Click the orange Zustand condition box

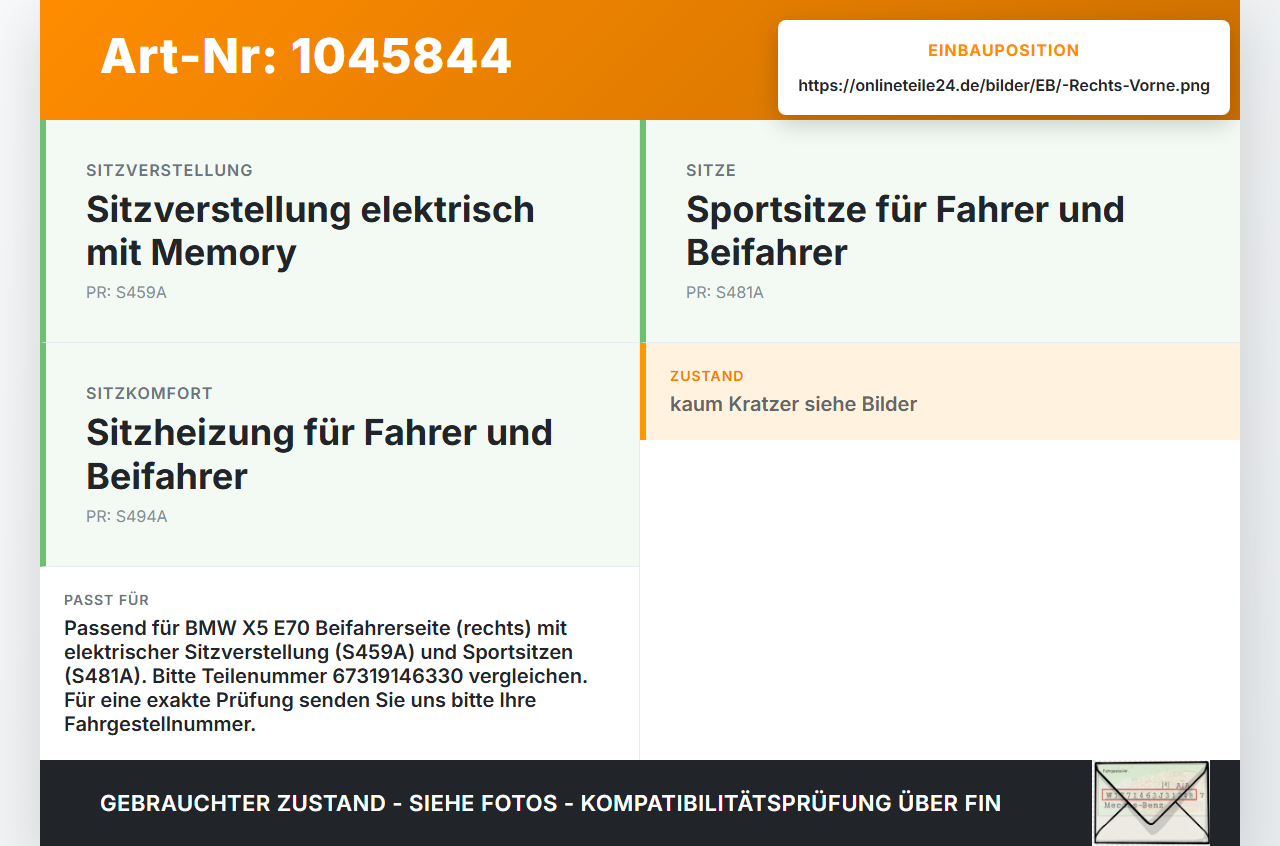(x=940, y=391)
